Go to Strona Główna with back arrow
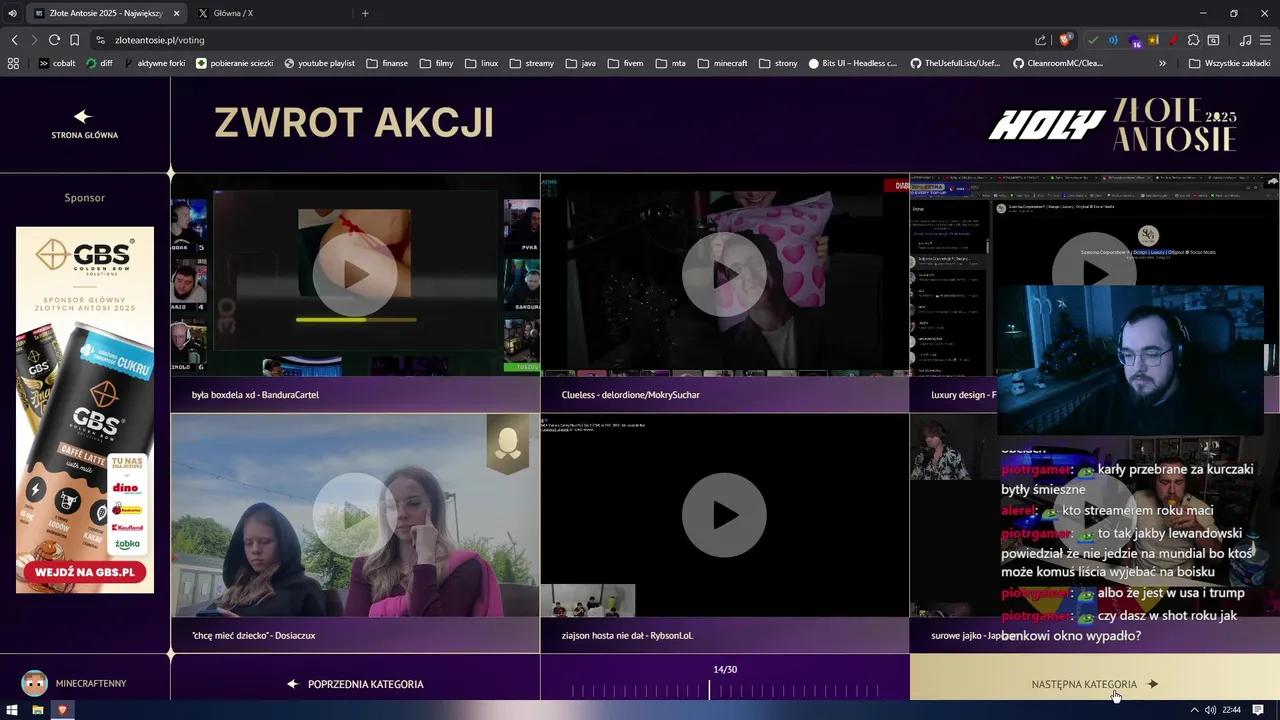The height and width of the screenshot is (720, 1280). pyautogui.click(x=84, y=124)
